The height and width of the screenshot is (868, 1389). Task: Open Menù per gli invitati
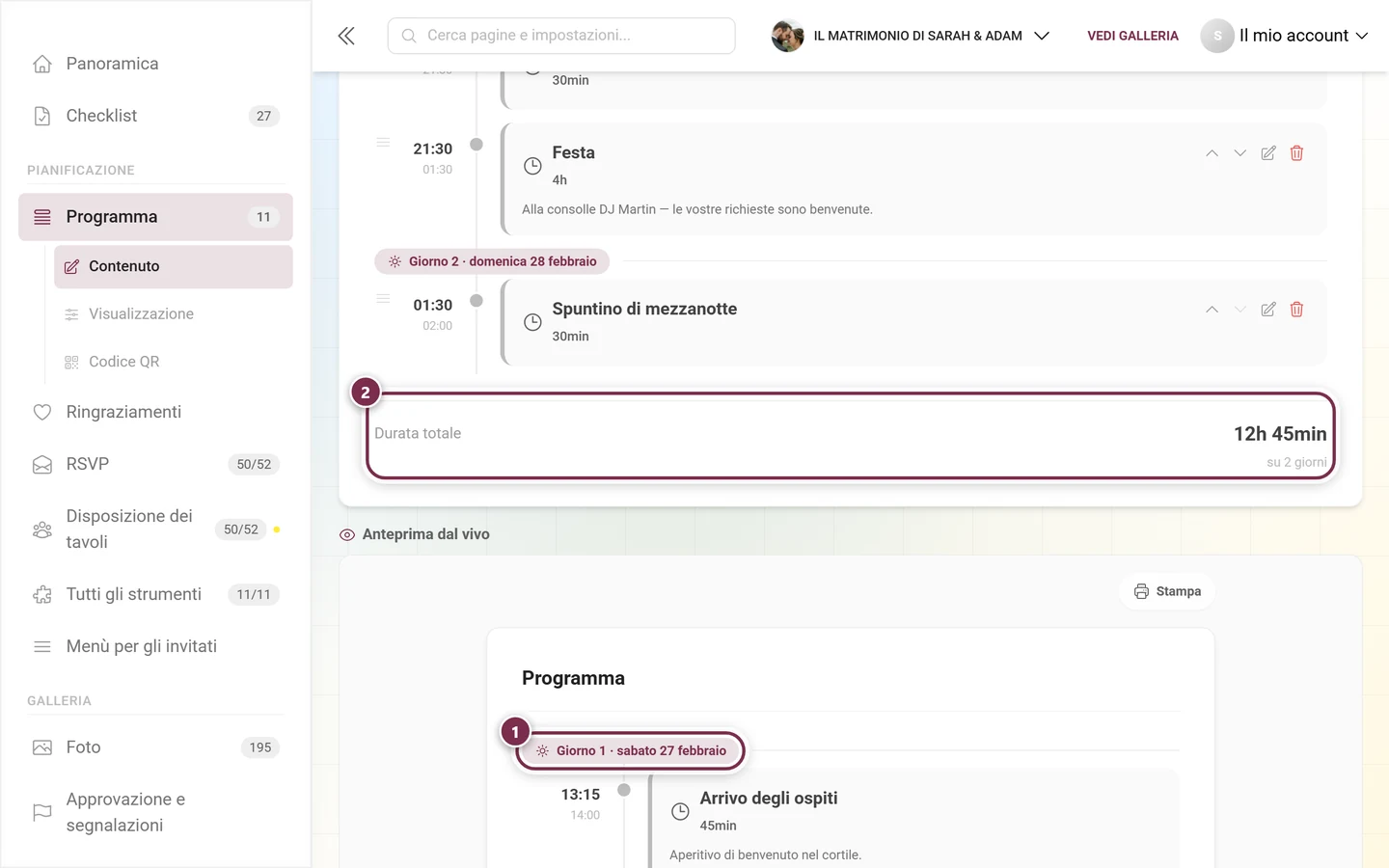[x=155, y=646]
